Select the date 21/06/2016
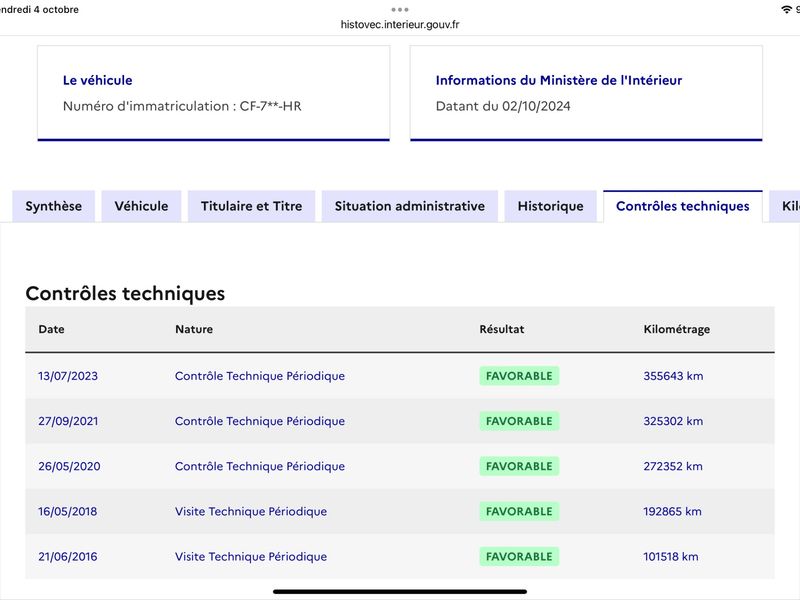The image size is (800, 600). point(67,557)
